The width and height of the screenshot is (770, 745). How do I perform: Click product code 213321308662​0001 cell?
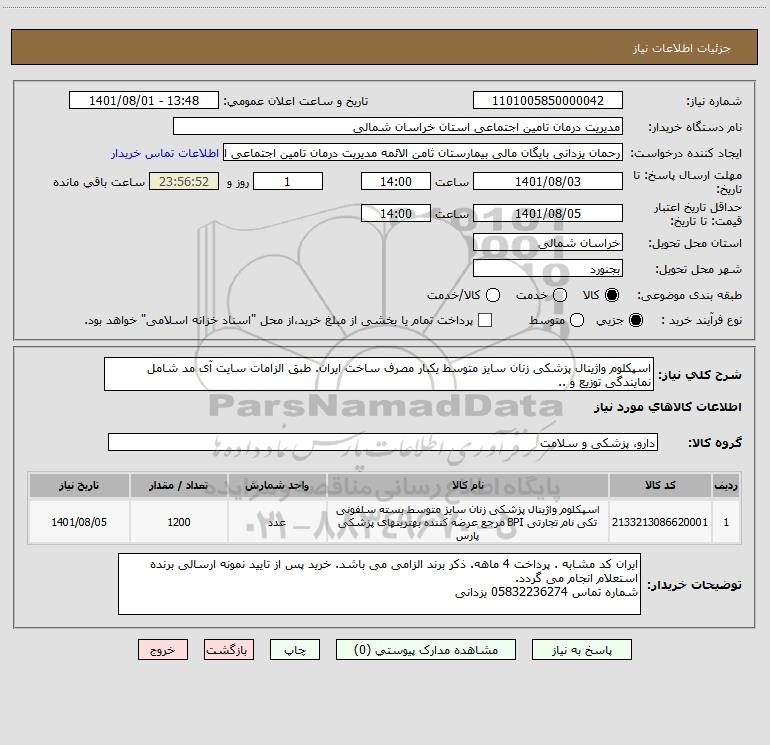[660, 522]
